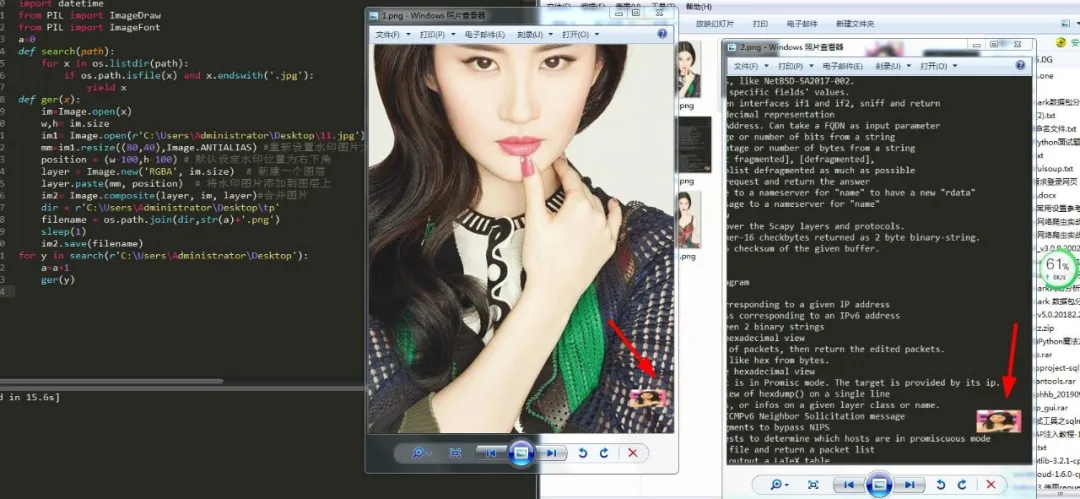Minimize the 1.png photo viewer window
Image resolution: width=1080 pixels, height=499 pixels.
621,12
